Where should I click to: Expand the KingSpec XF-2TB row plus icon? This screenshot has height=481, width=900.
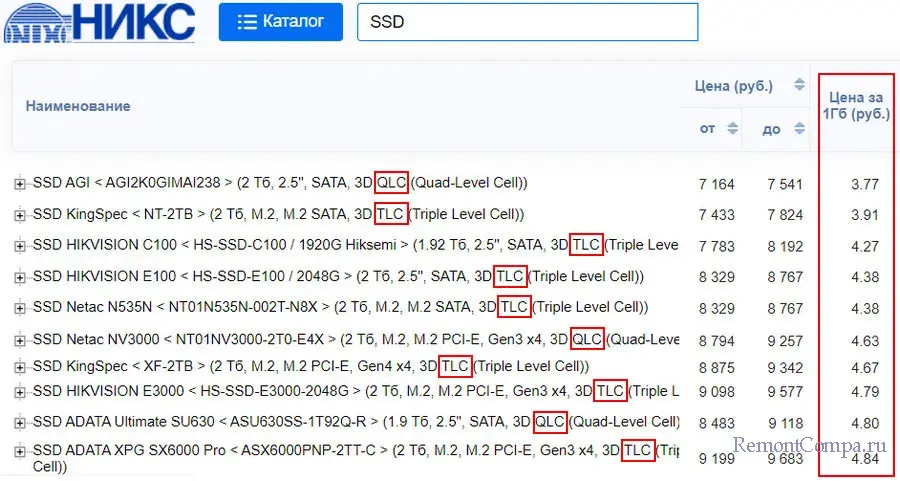[x=19, y=366]
